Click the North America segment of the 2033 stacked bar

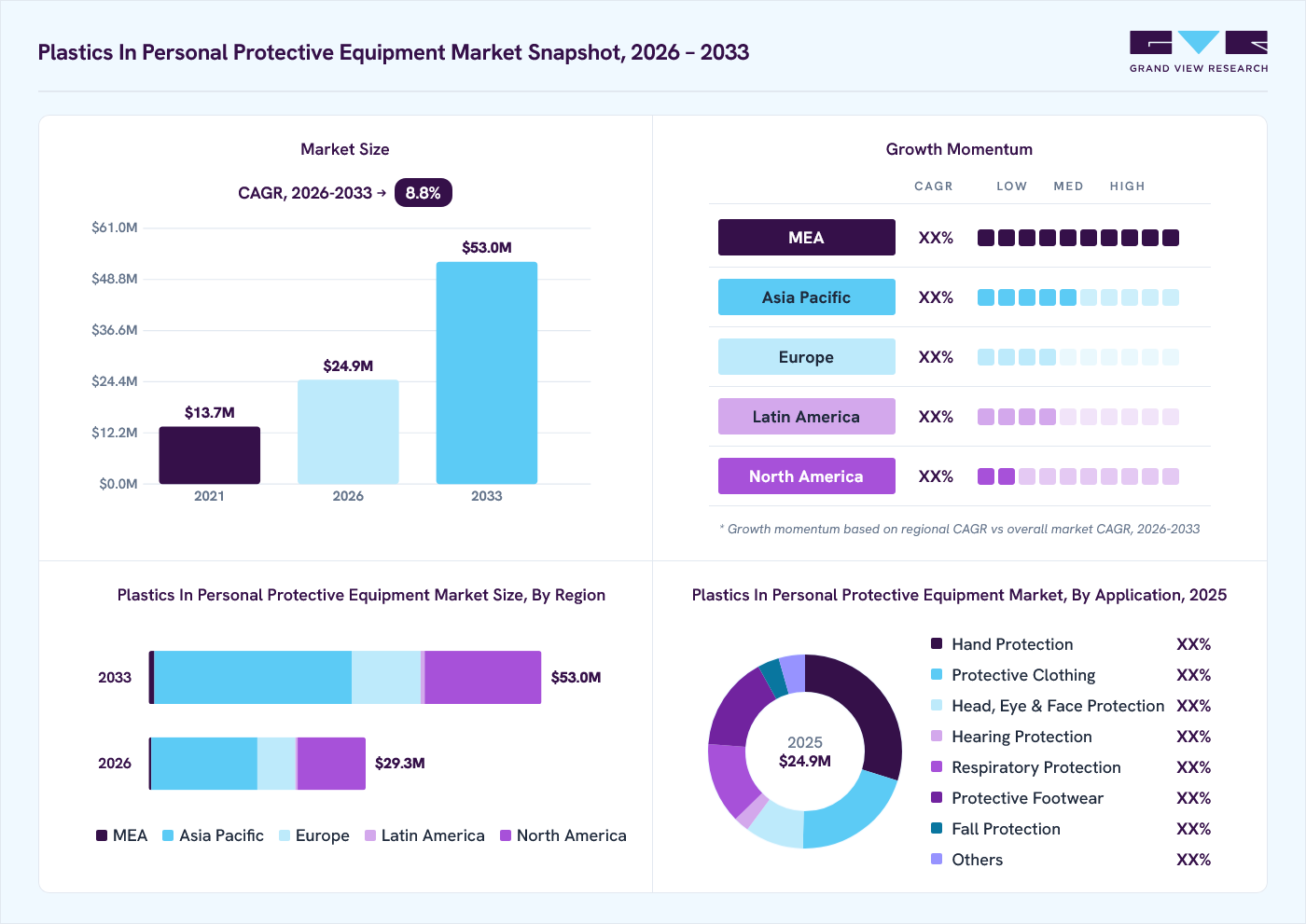coord(483,678)
